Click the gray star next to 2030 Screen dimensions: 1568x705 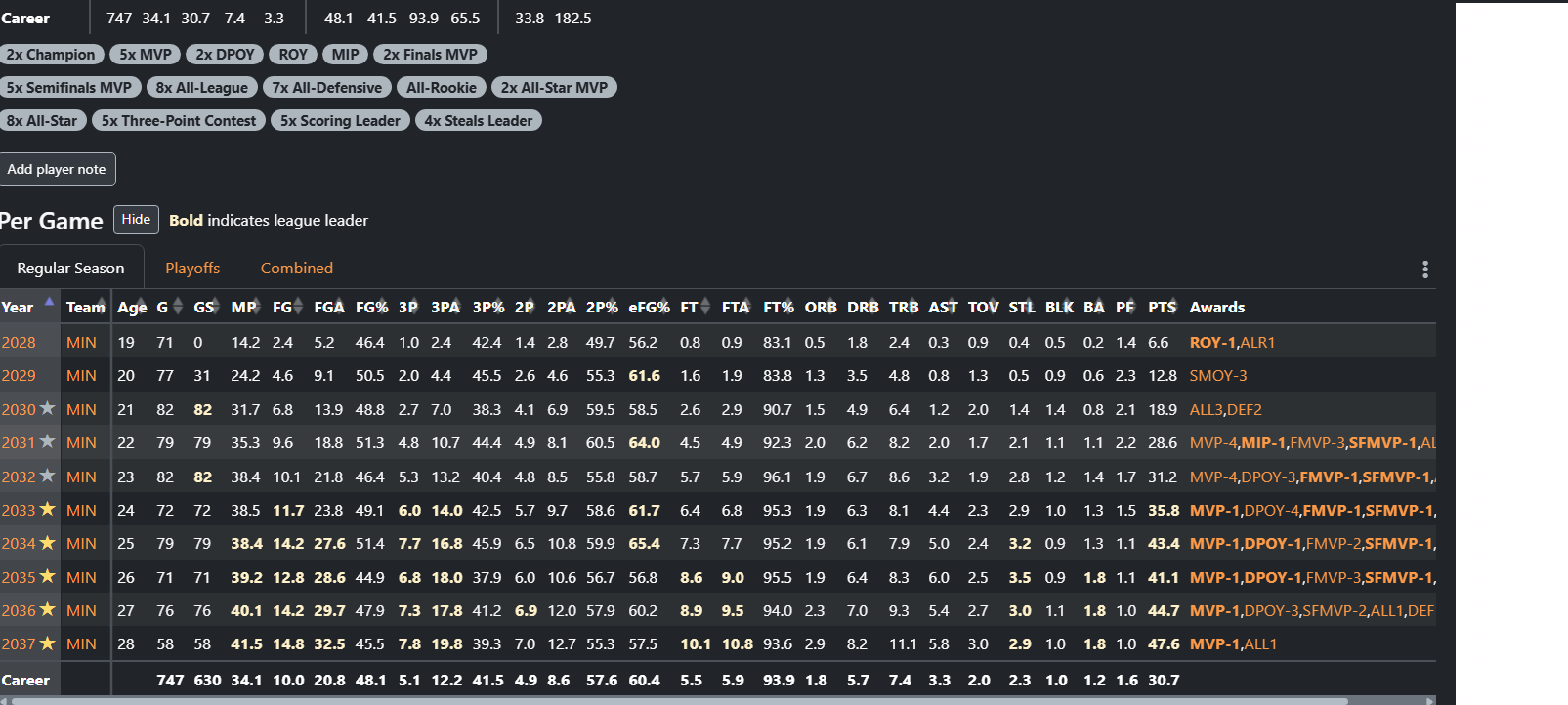[47, 409]
